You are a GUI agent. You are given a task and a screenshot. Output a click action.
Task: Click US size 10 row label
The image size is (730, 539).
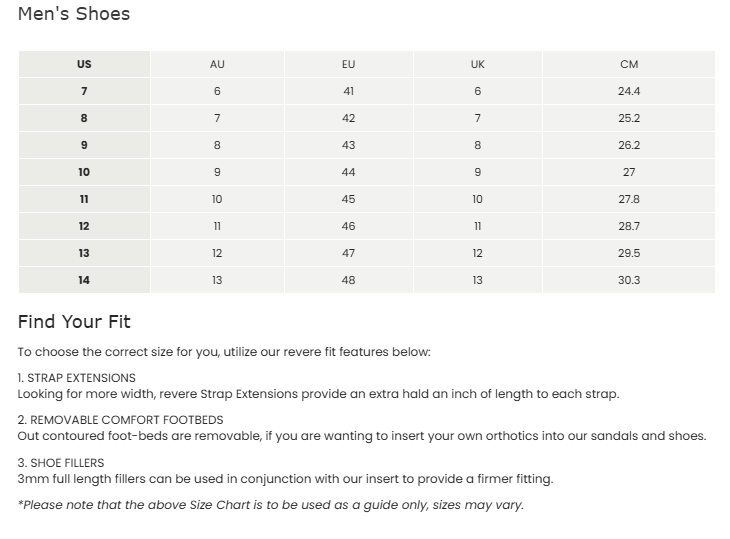(84, 172)
